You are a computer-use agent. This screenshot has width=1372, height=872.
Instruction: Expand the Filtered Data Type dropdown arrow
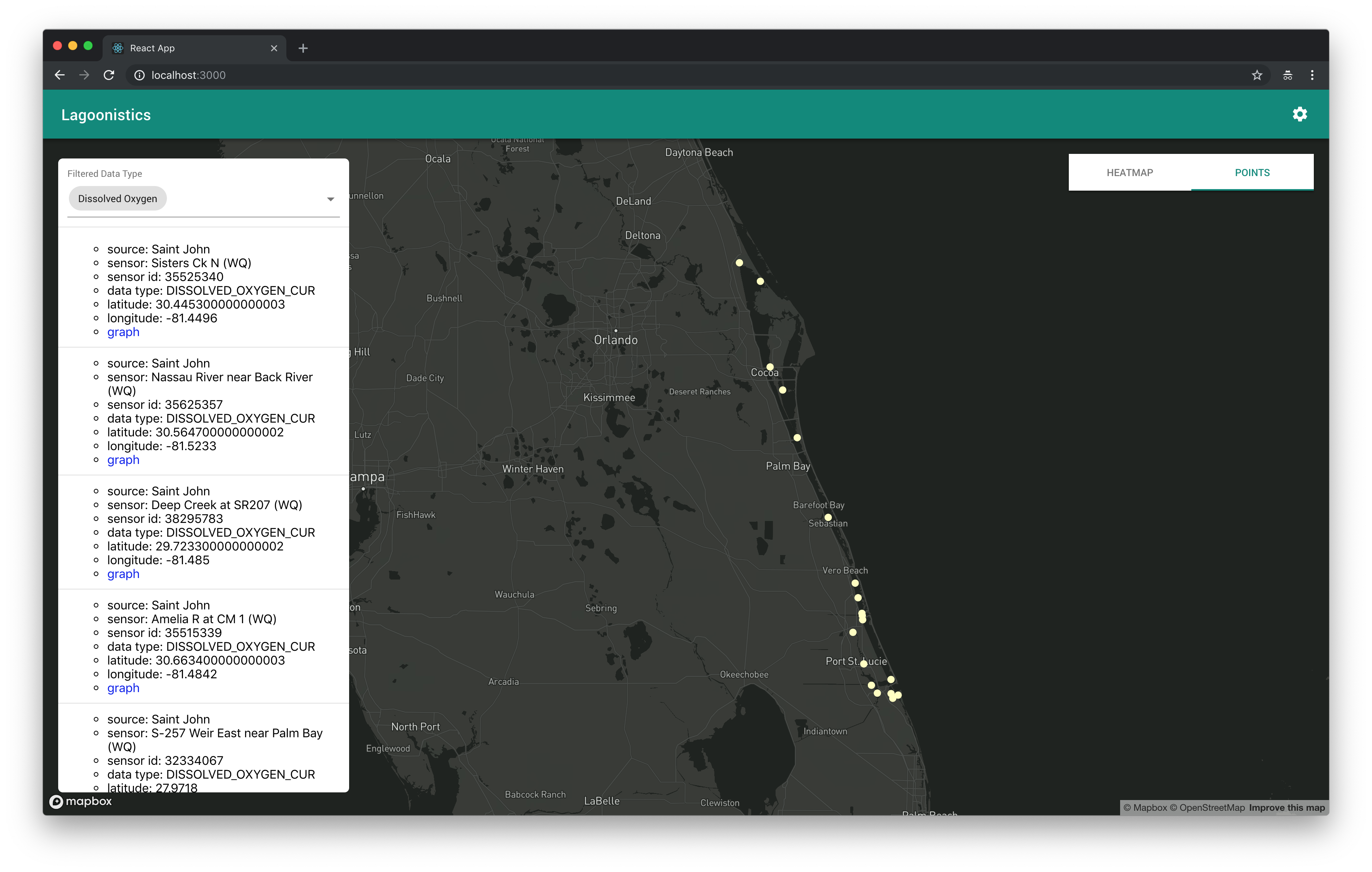tap(330, 199)
